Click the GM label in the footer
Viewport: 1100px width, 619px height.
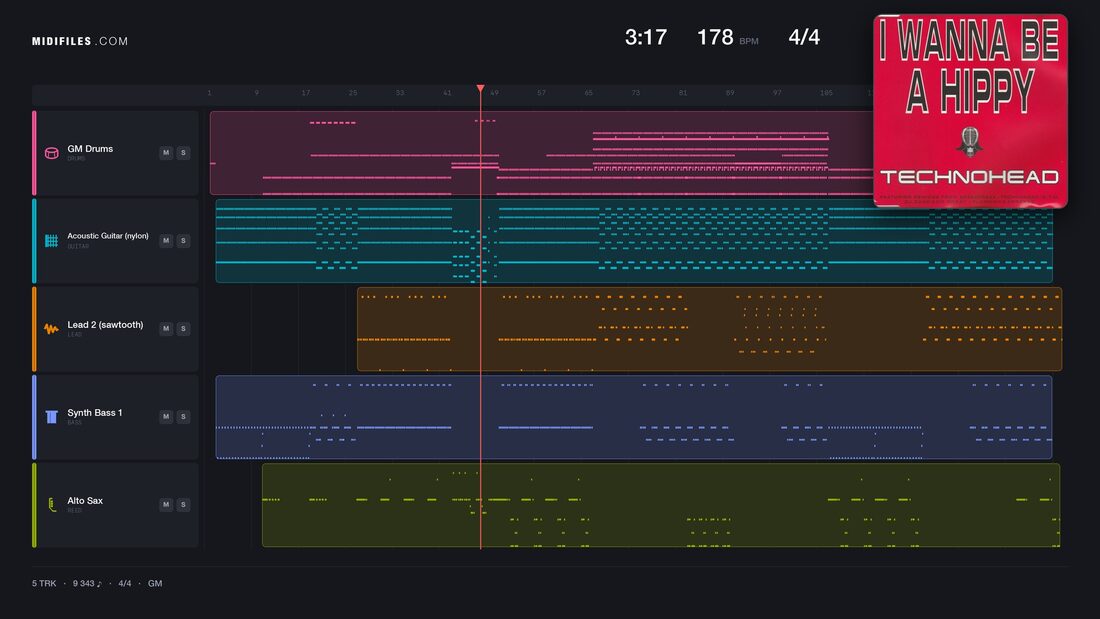pos(155,583)
